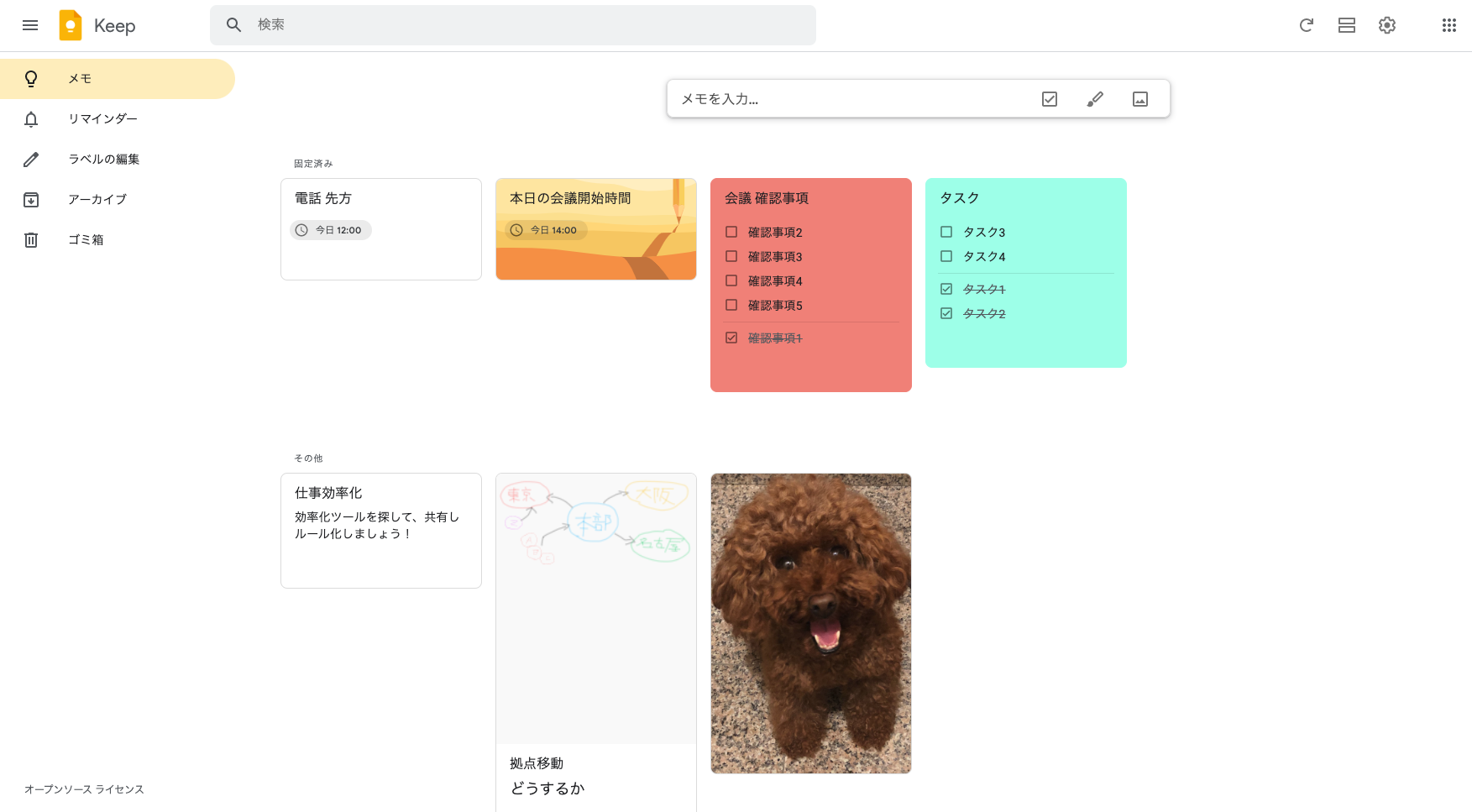Create a new image note icon
The image size is (1472, 812).
tap(1140, 99)
